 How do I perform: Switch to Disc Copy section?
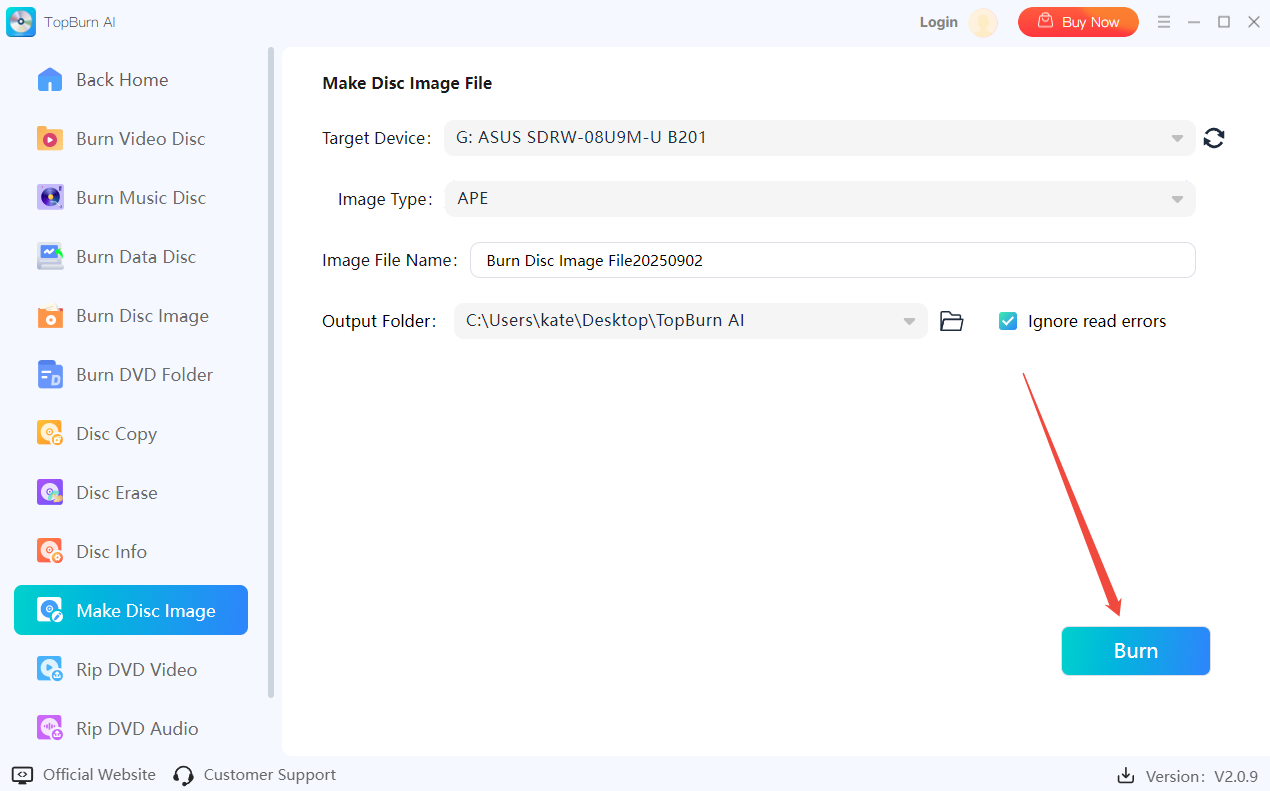pos(116,434)
